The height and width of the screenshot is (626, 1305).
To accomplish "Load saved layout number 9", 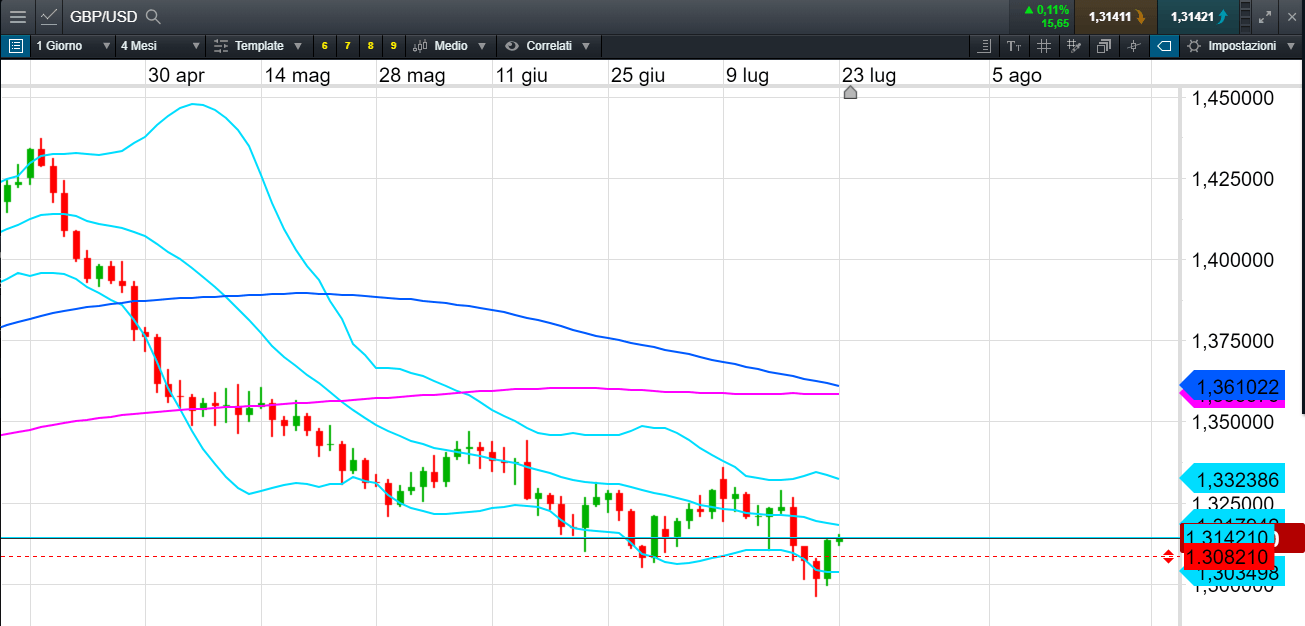I will click(x=393, y=46).
